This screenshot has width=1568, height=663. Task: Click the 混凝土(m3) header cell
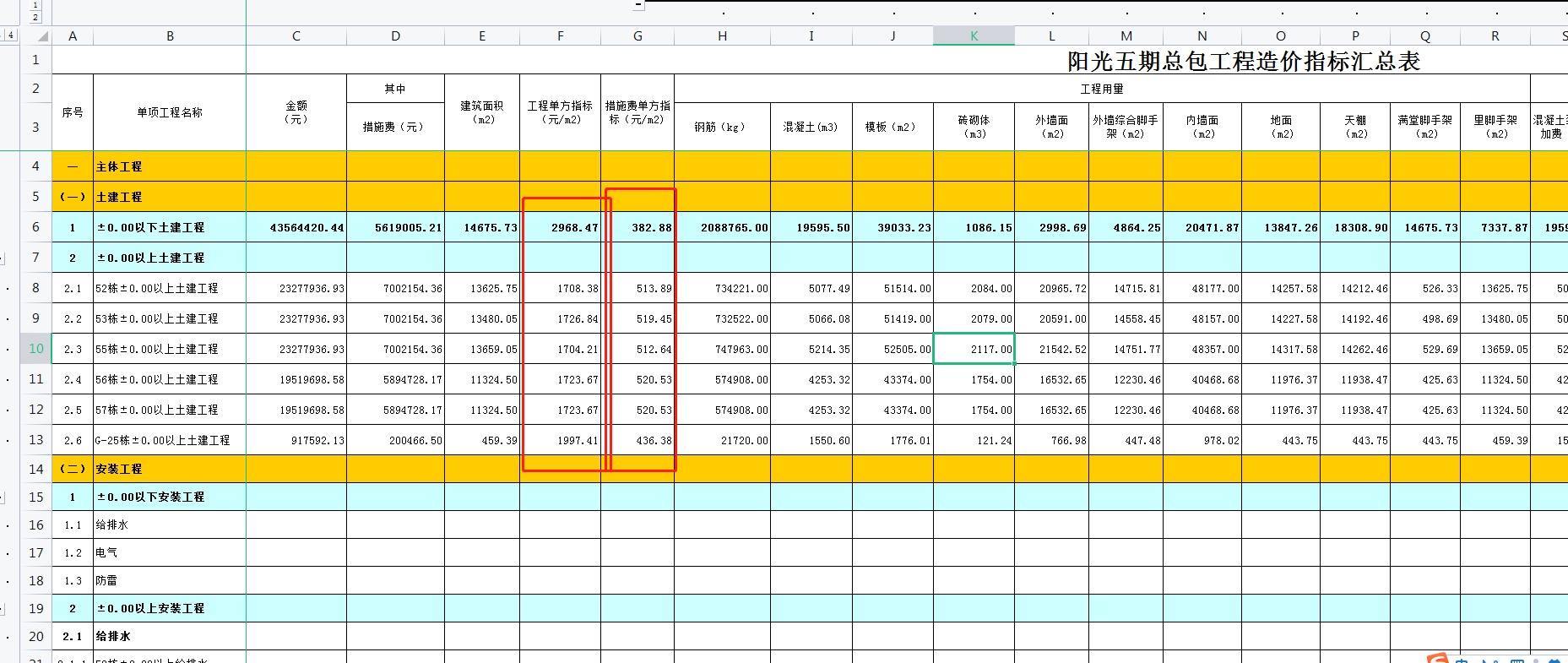point(811,127)
